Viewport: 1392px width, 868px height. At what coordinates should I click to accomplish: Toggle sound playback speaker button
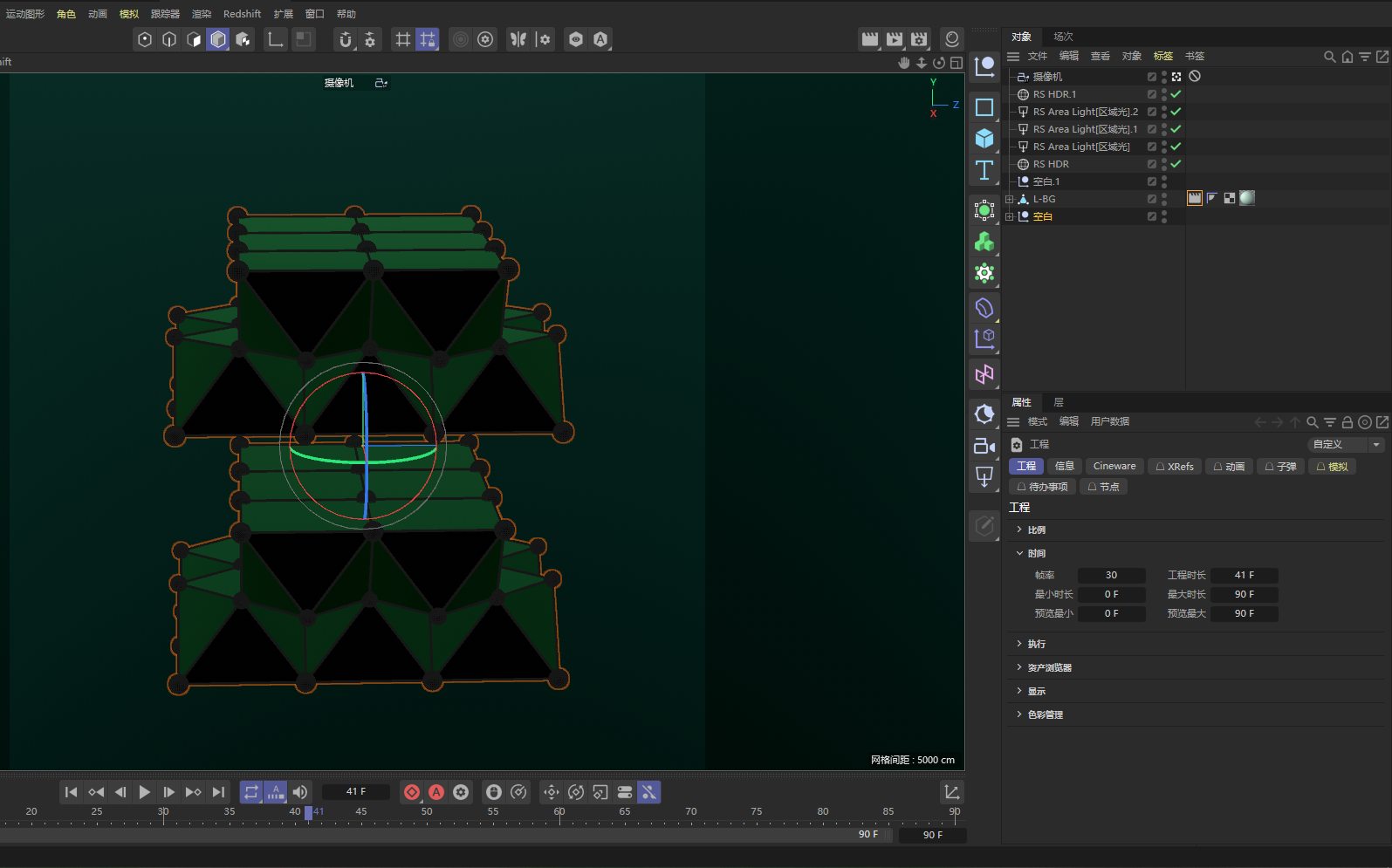click(x=300, y=792)
